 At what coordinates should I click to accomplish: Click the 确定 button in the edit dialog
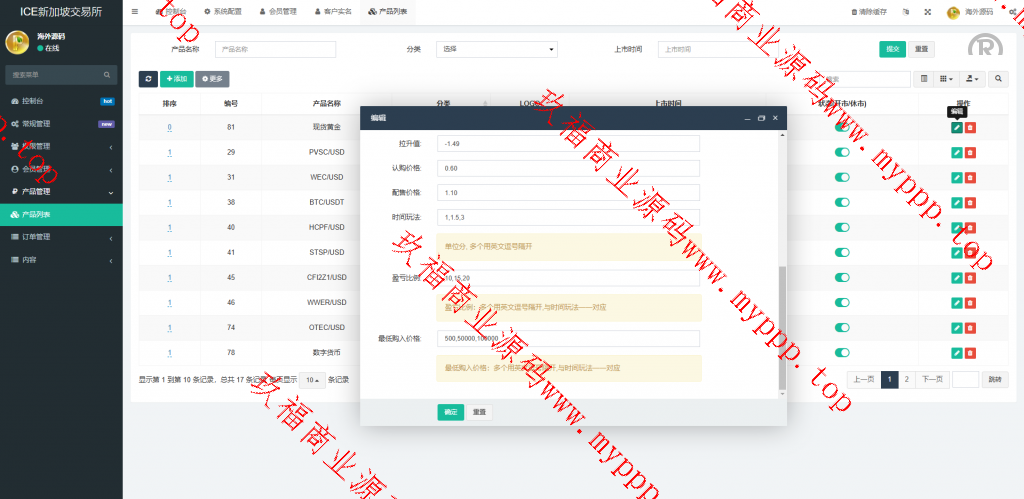point(450,412)
